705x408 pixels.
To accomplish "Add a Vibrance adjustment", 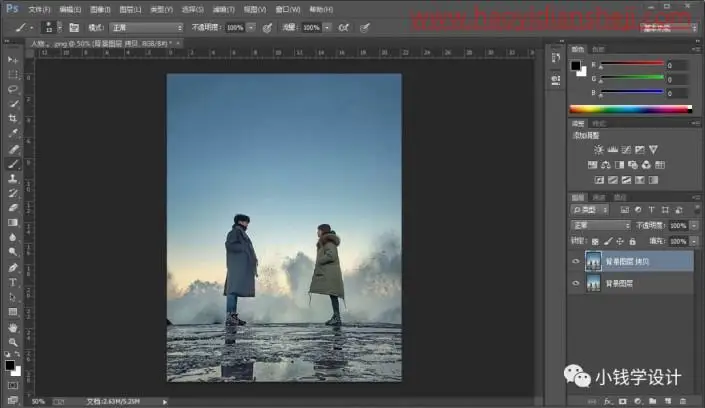I will [x=653, y=149].
